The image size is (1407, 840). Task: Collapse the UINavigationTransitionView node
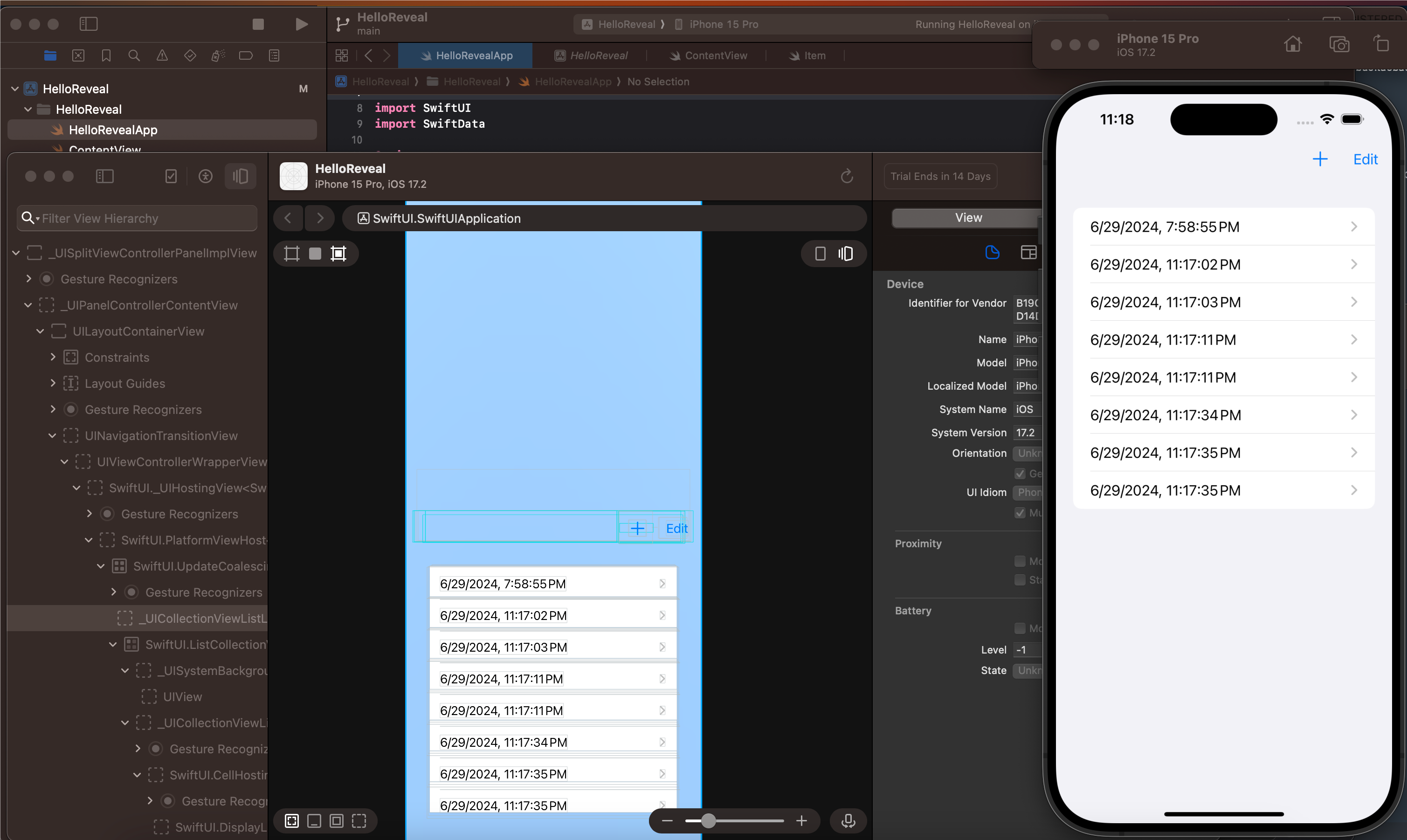pyautogui.click(x=52, y=436)
